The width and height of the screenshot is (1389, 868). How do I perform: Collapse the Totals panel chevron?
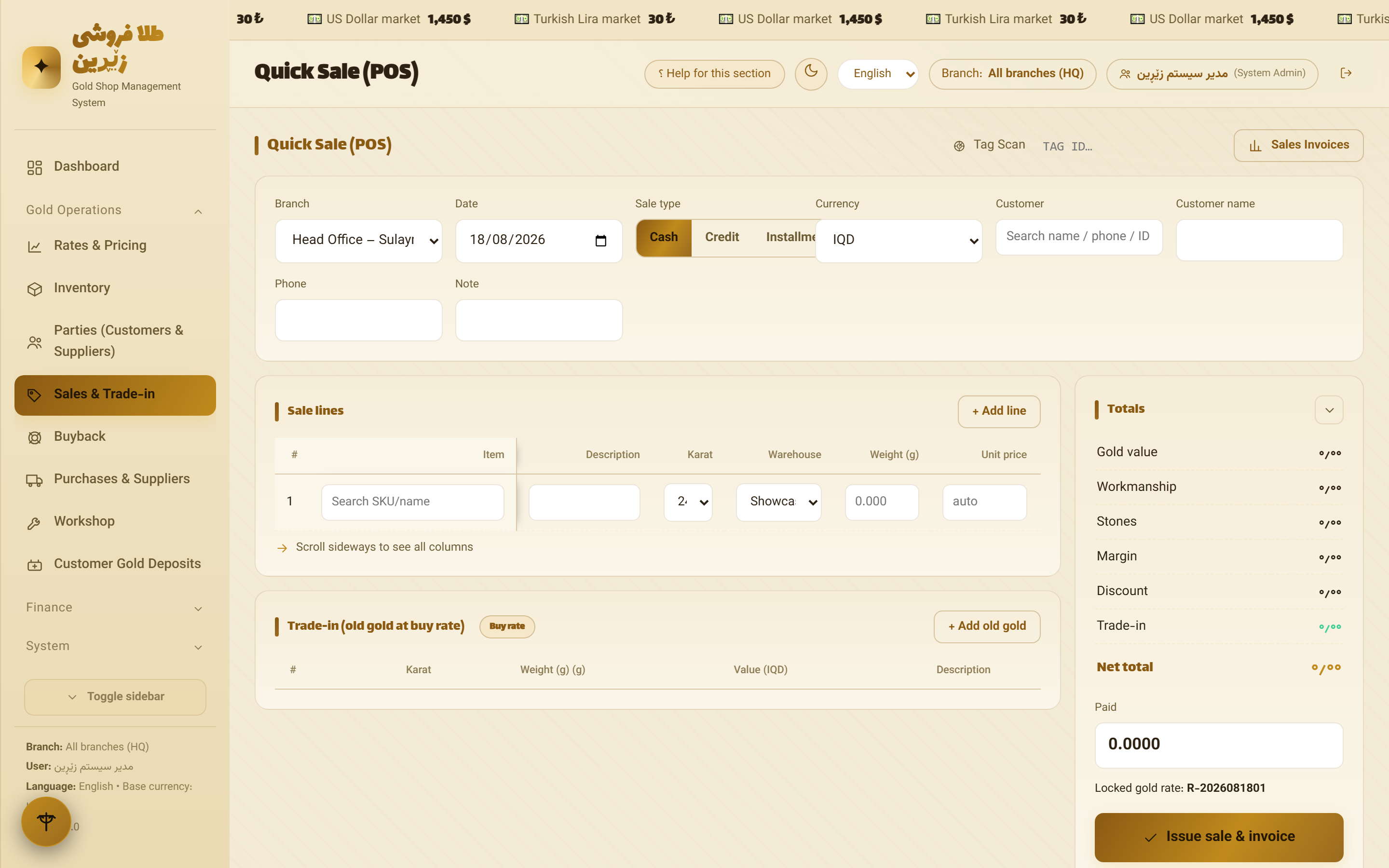pos(1329,410)
